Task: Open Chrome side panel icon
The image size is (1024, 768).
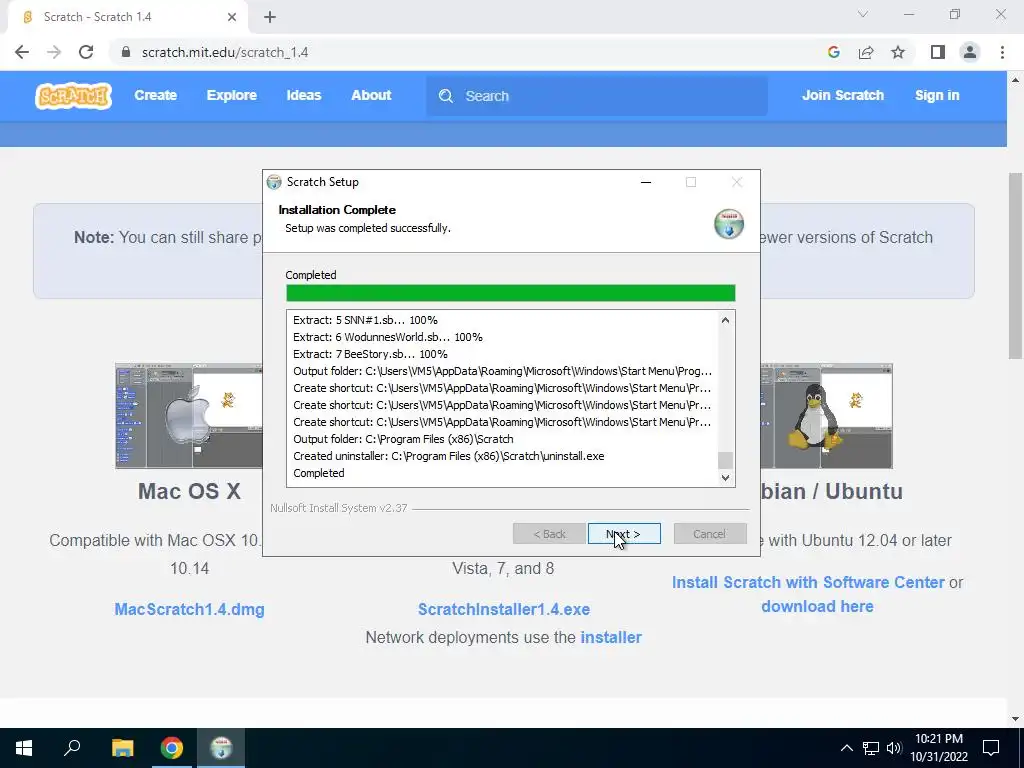Action: [x=938, y=52]
